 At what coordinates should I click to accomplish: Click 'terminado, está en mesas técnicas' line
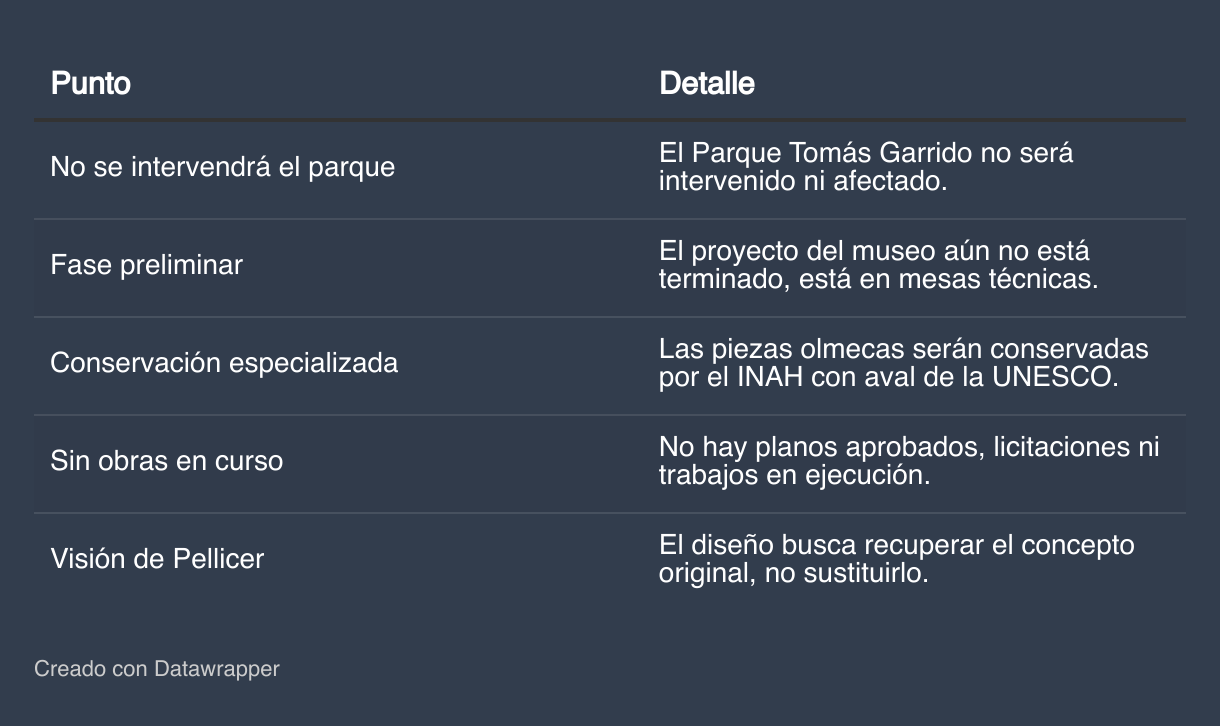click(x=878, y=280)
